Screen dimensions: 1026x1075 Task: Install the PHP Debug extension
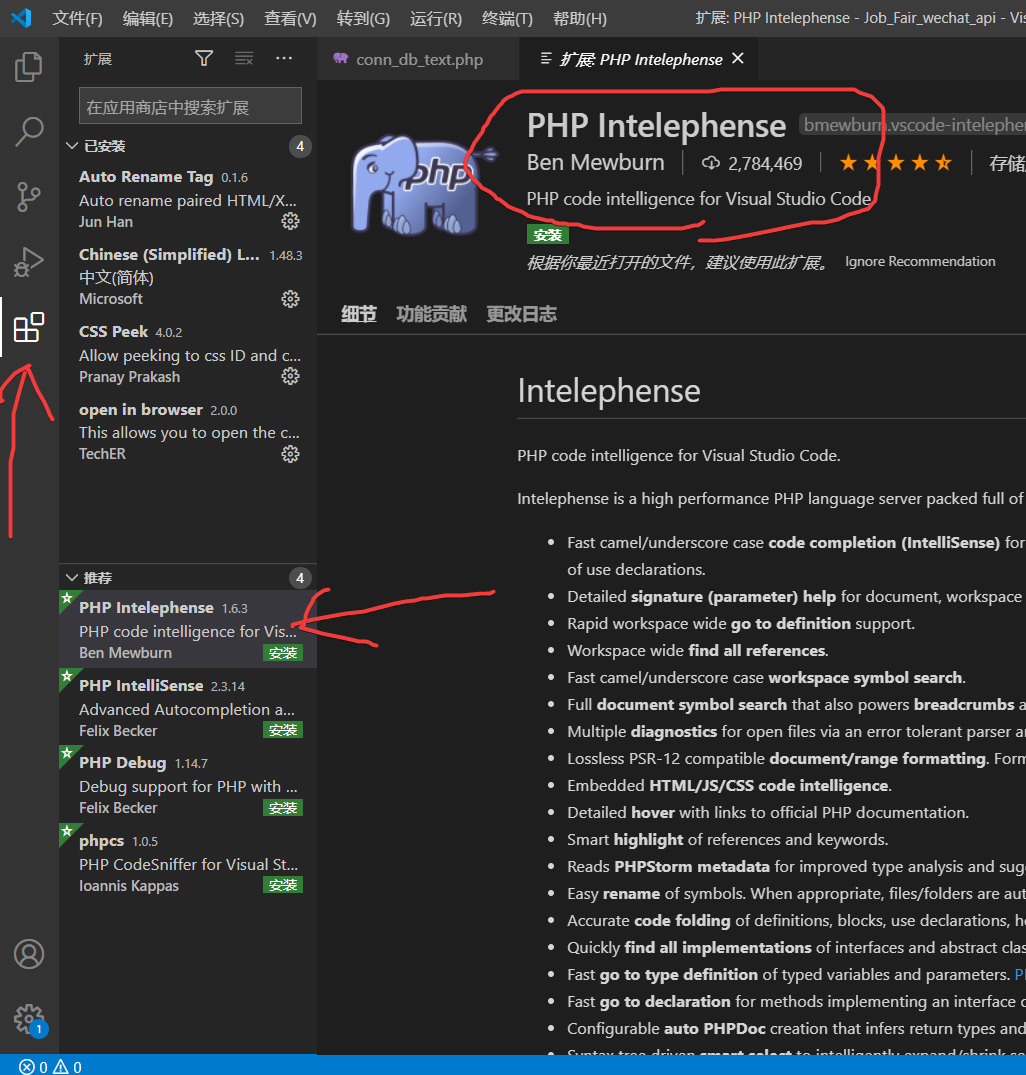click(282, 808)
